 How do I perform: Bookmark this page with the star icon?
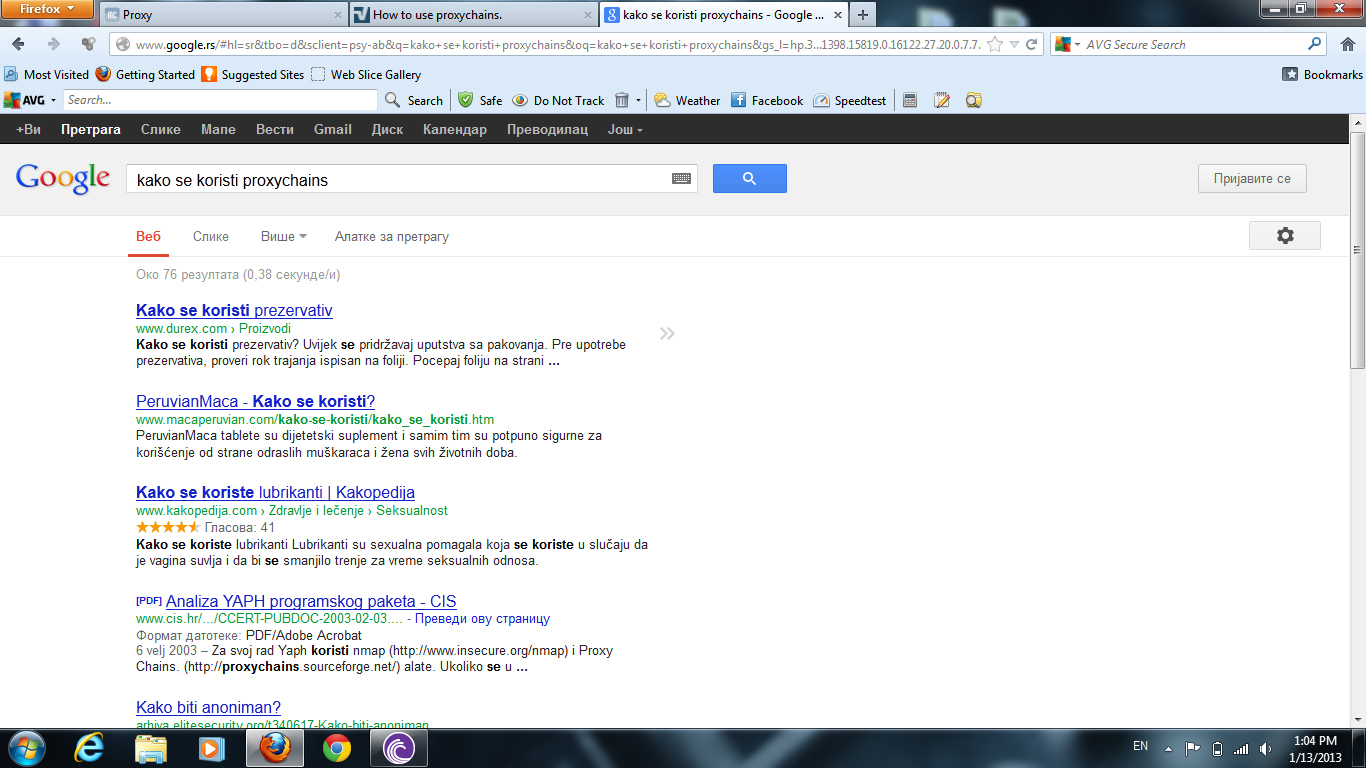(x=995, y=44)
